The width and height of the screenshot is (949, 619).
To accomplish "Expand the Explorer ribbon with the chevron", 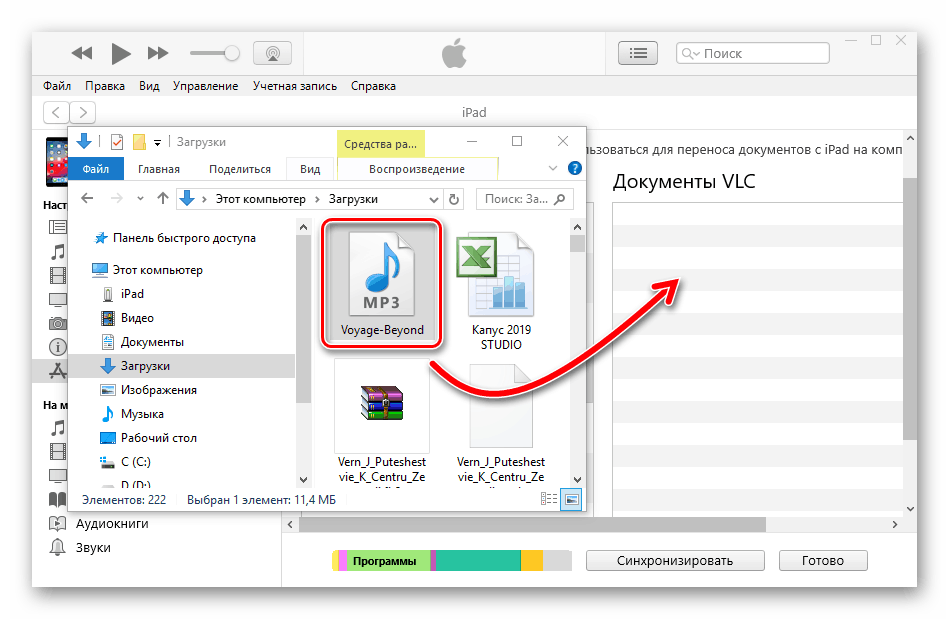I will coord(553,168).
